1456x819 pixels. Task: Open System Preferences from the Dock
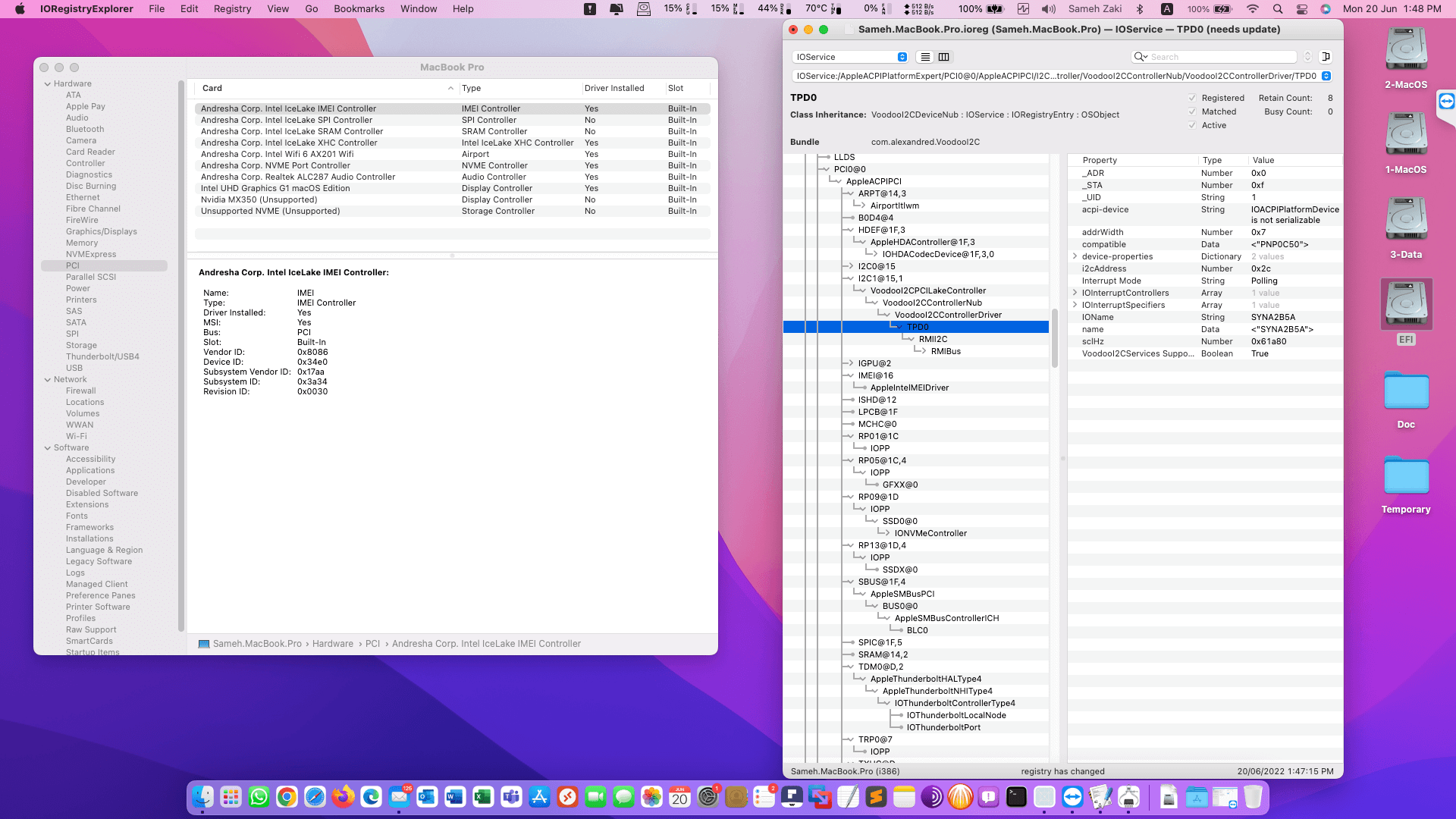point(708,797)
